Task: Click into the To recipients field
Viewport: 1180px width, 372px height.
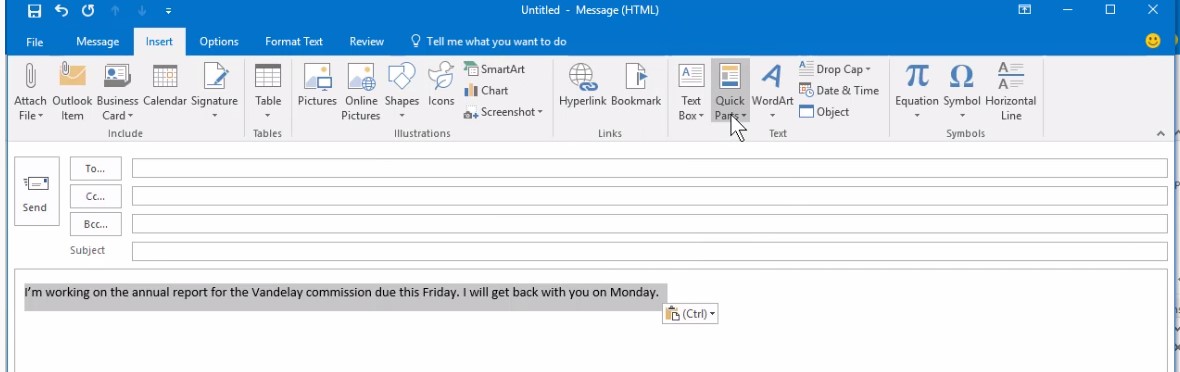Action: [649, 169]
